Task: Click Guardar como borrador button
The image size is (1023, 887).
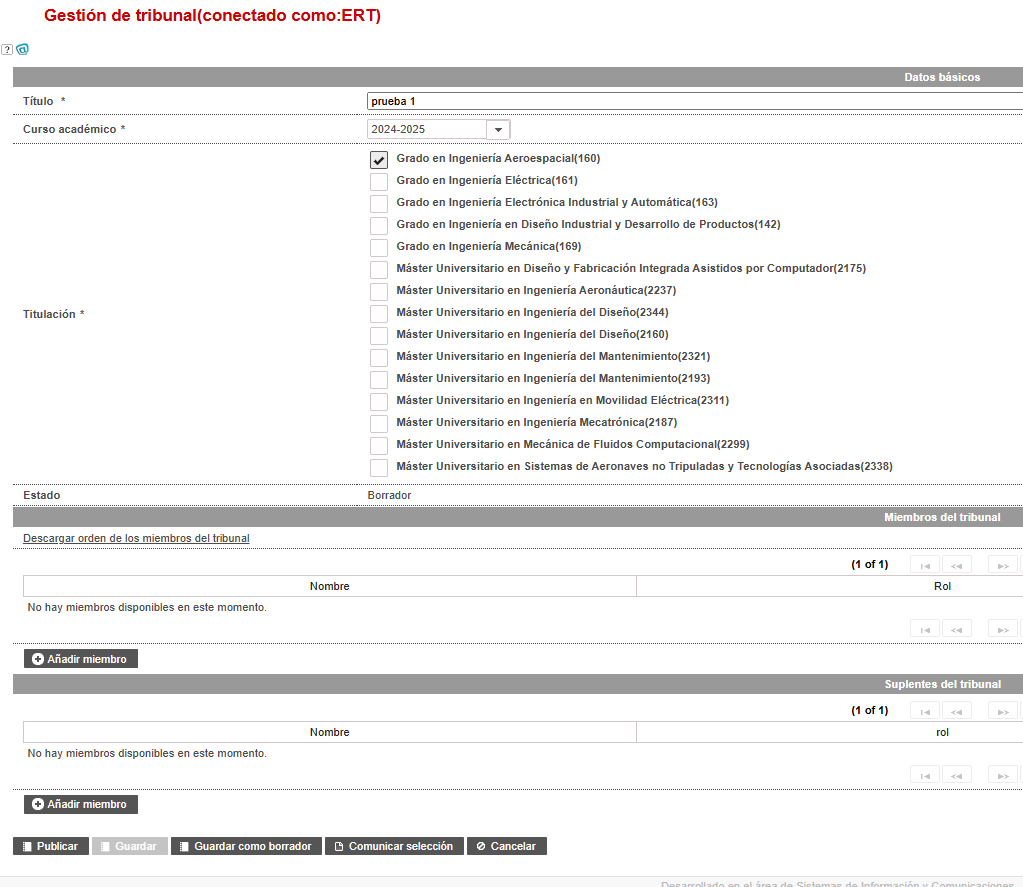Action: [246, 846]
